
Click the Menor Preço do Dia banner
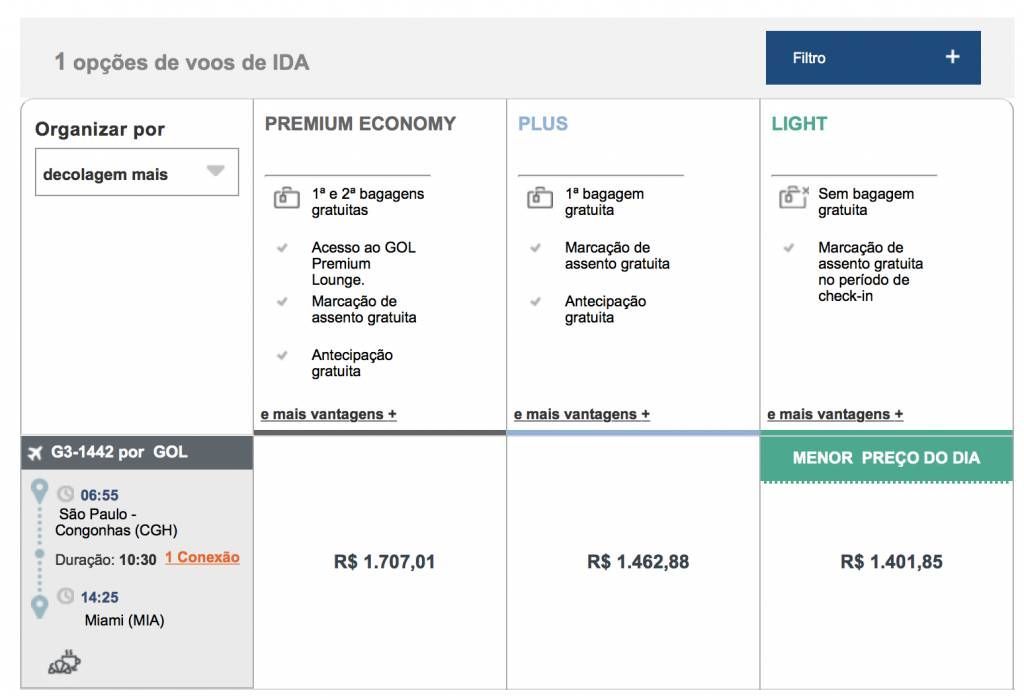(886, 458)
